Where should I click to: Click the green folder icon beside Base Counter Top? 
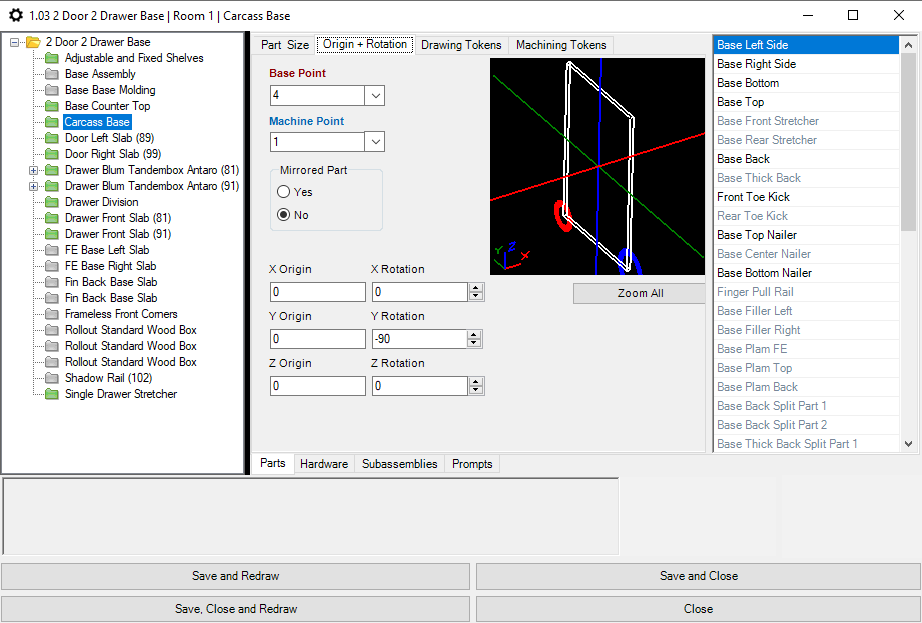[x=52, y=106]
